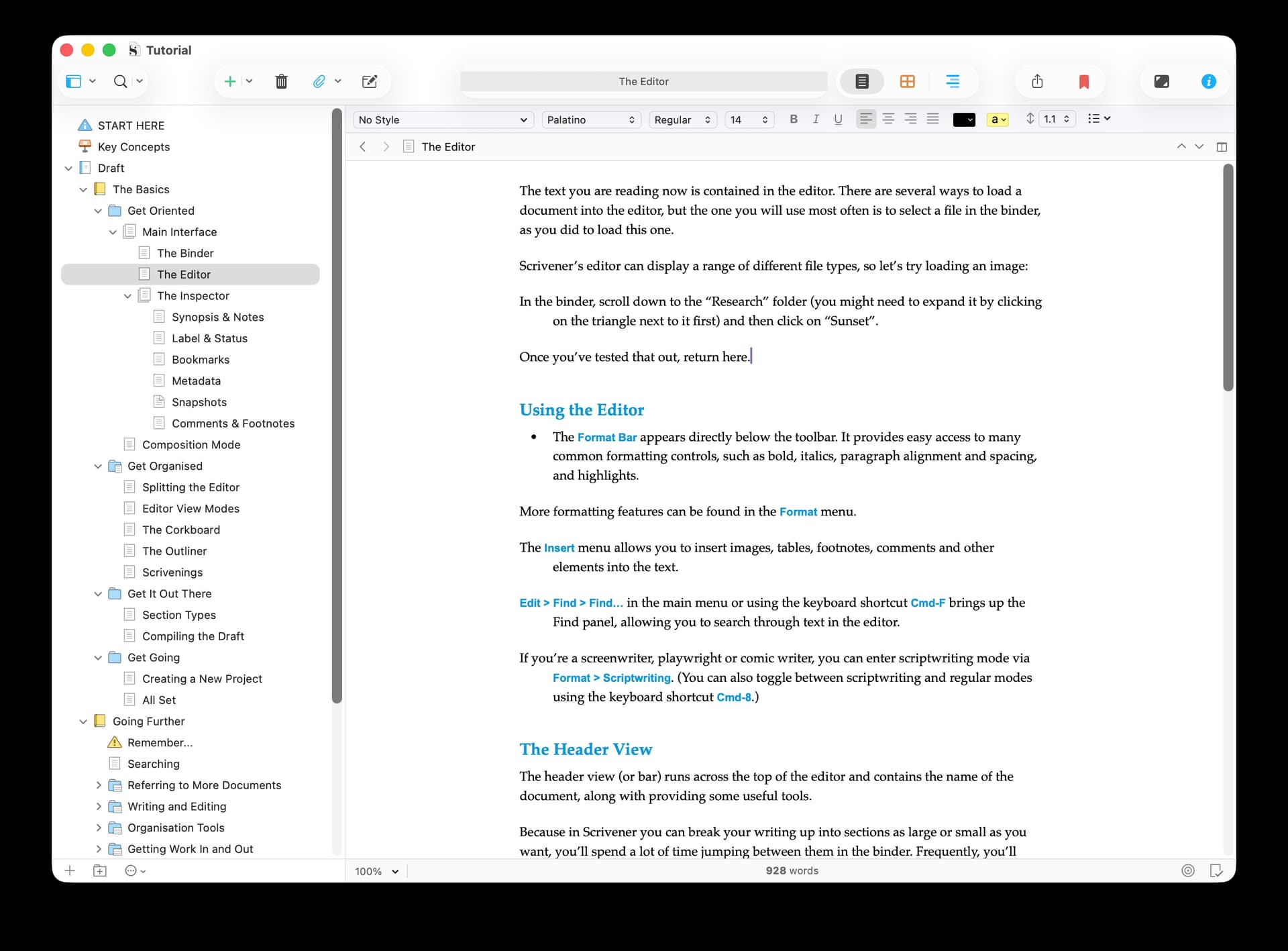Click the Cmd-F shortcut link
This screenshot has height=951, width=1288.
[928, 603]
